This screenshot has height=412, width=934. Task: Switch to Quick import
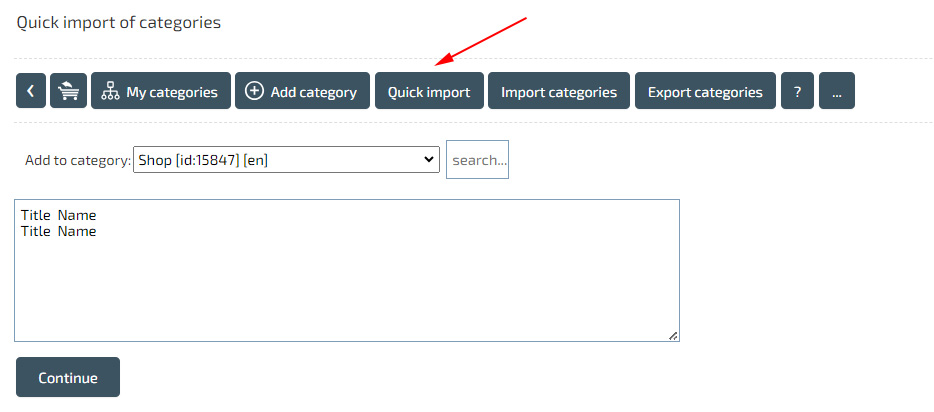[x=429, y=92]
